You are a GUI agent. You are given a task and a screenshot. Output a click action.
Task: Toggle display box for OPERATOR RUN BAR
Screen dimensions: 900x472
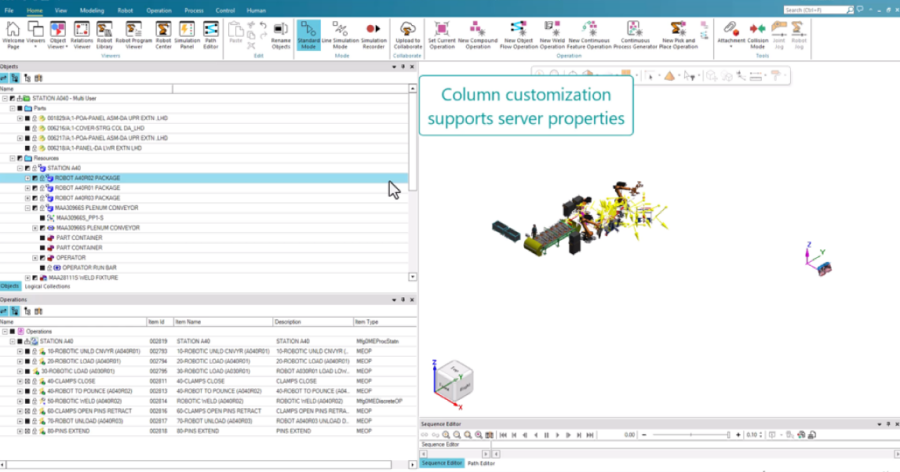tap(43, 267)
